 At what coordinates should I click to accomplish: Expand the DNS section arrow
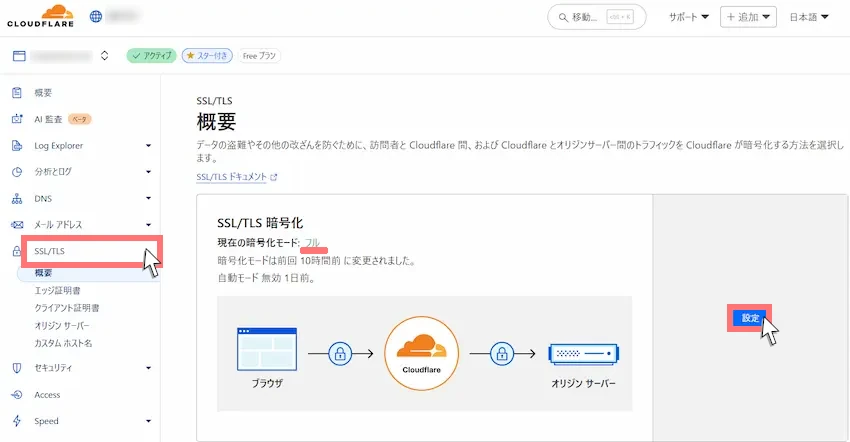[149, 198]
